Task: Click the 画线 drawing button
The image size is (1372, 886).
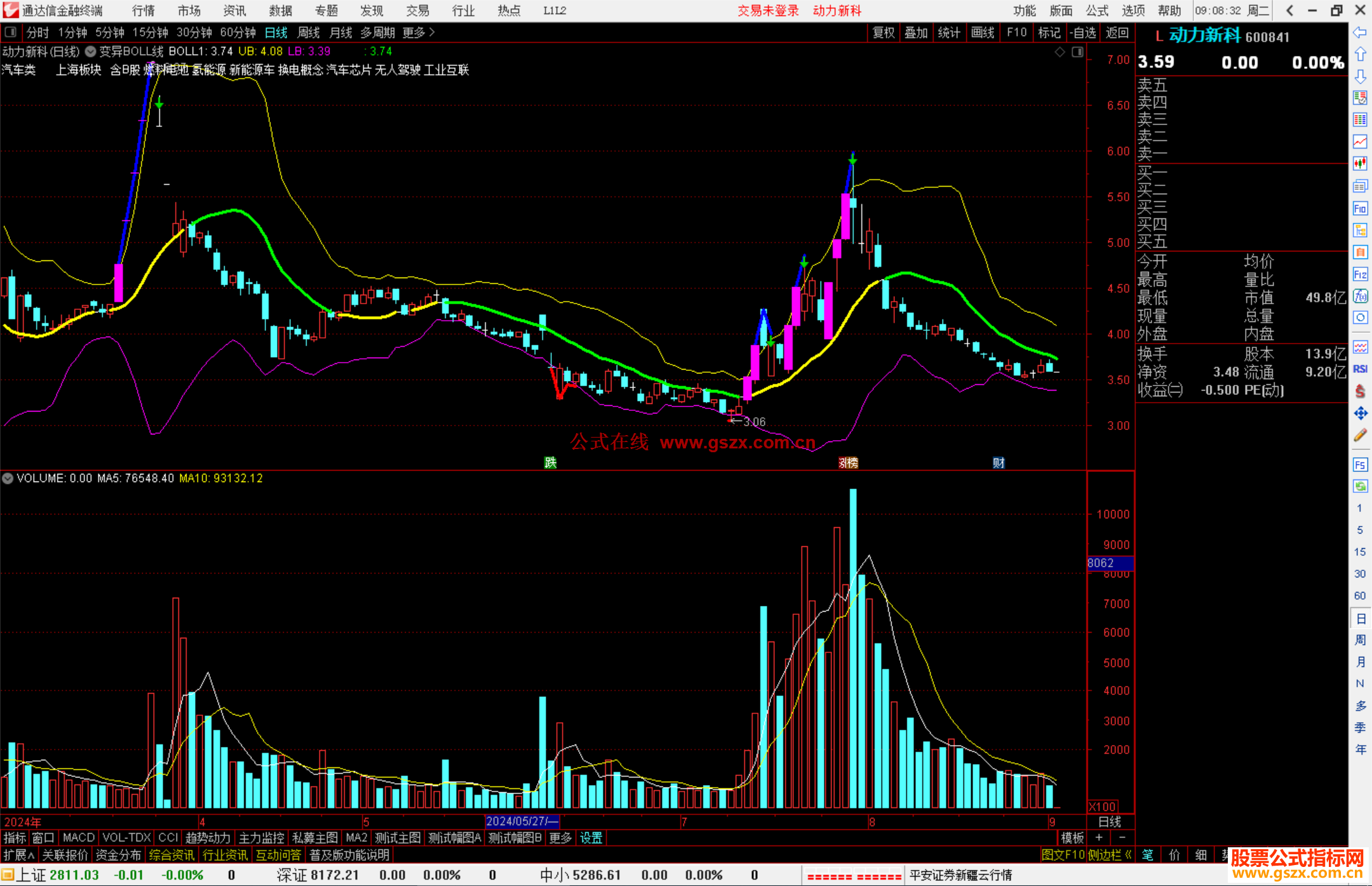Action: click(982, 32)
